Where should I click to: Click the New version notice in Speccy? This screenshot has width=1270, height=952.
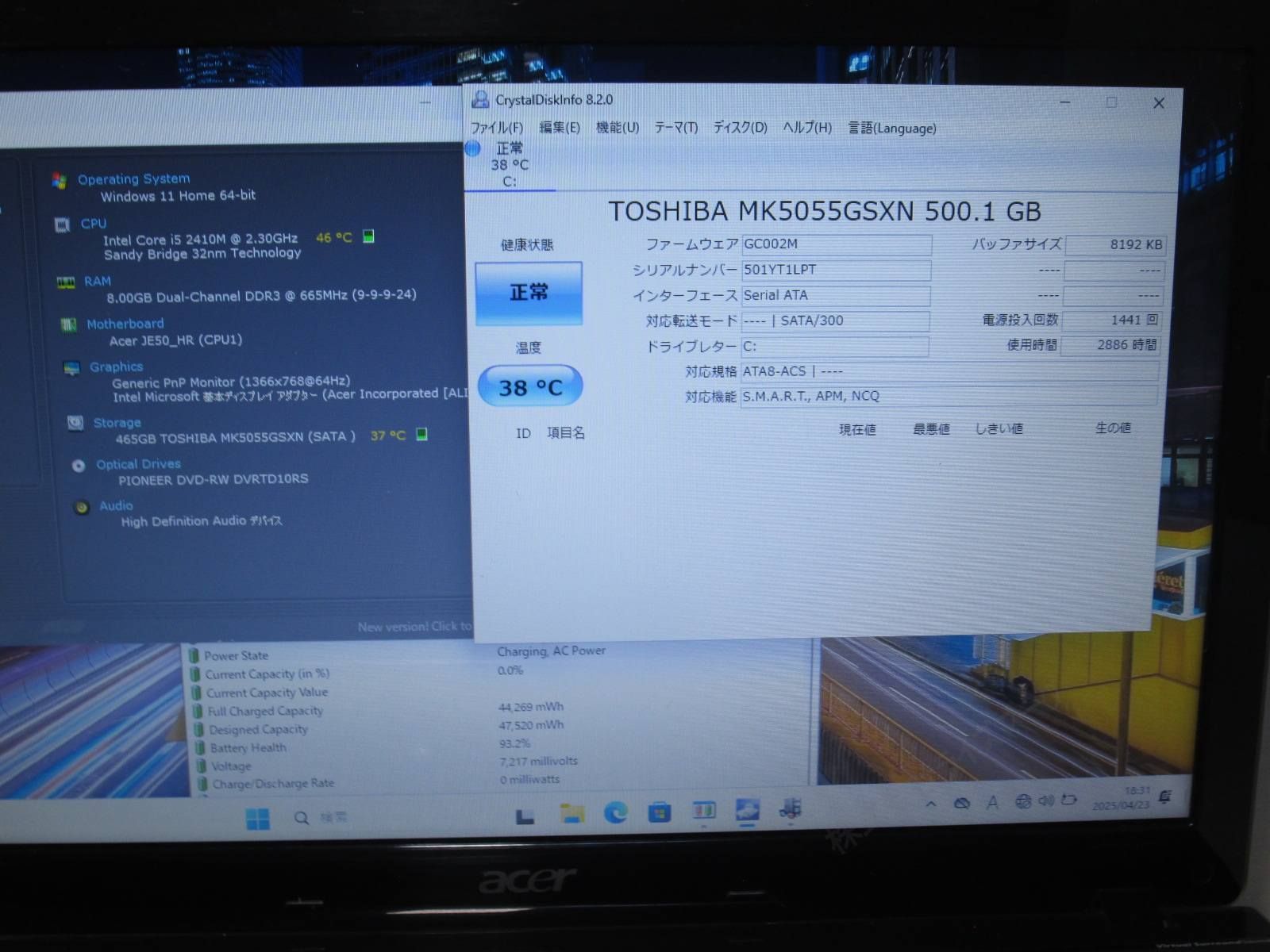point(415,627)
